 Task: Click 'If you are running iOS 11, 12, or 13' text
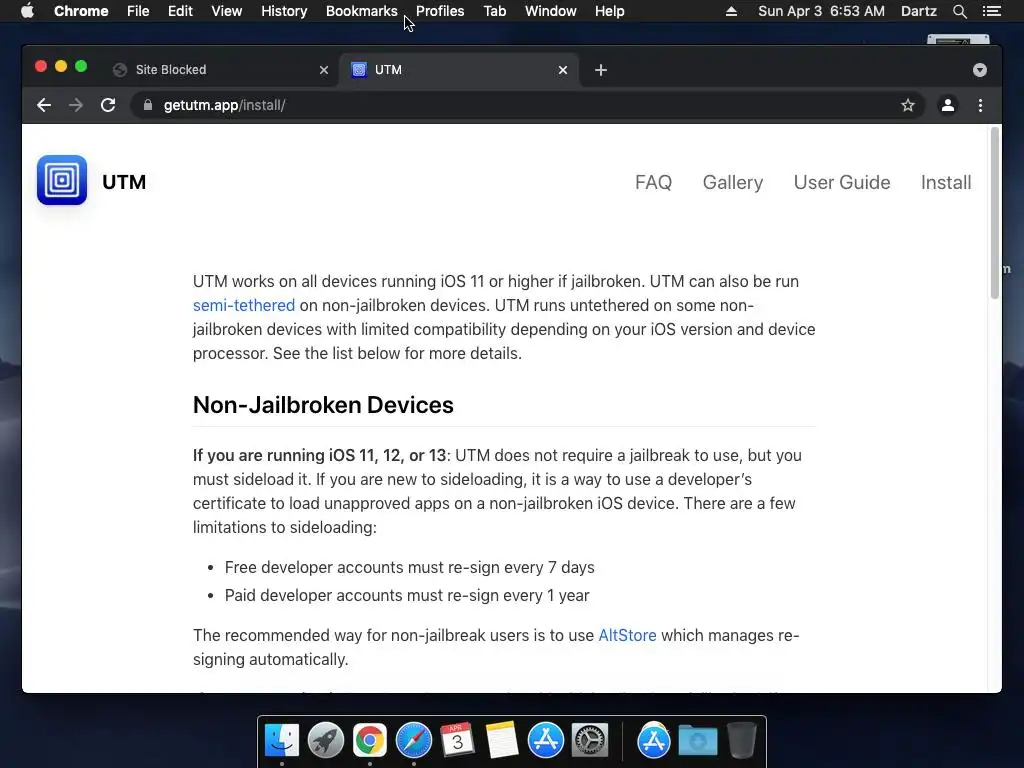tap(319, 455)
